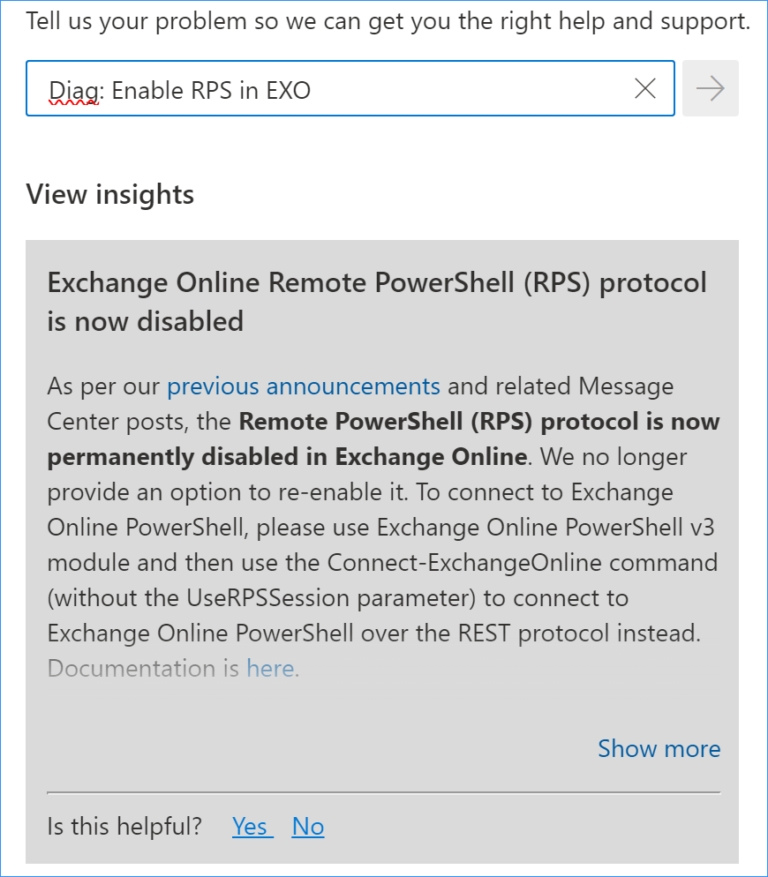Image resolution: width=768 pixels, height=877 pixels.
Task: Click inside the problem description input field
Action: (x=300, y=88)
